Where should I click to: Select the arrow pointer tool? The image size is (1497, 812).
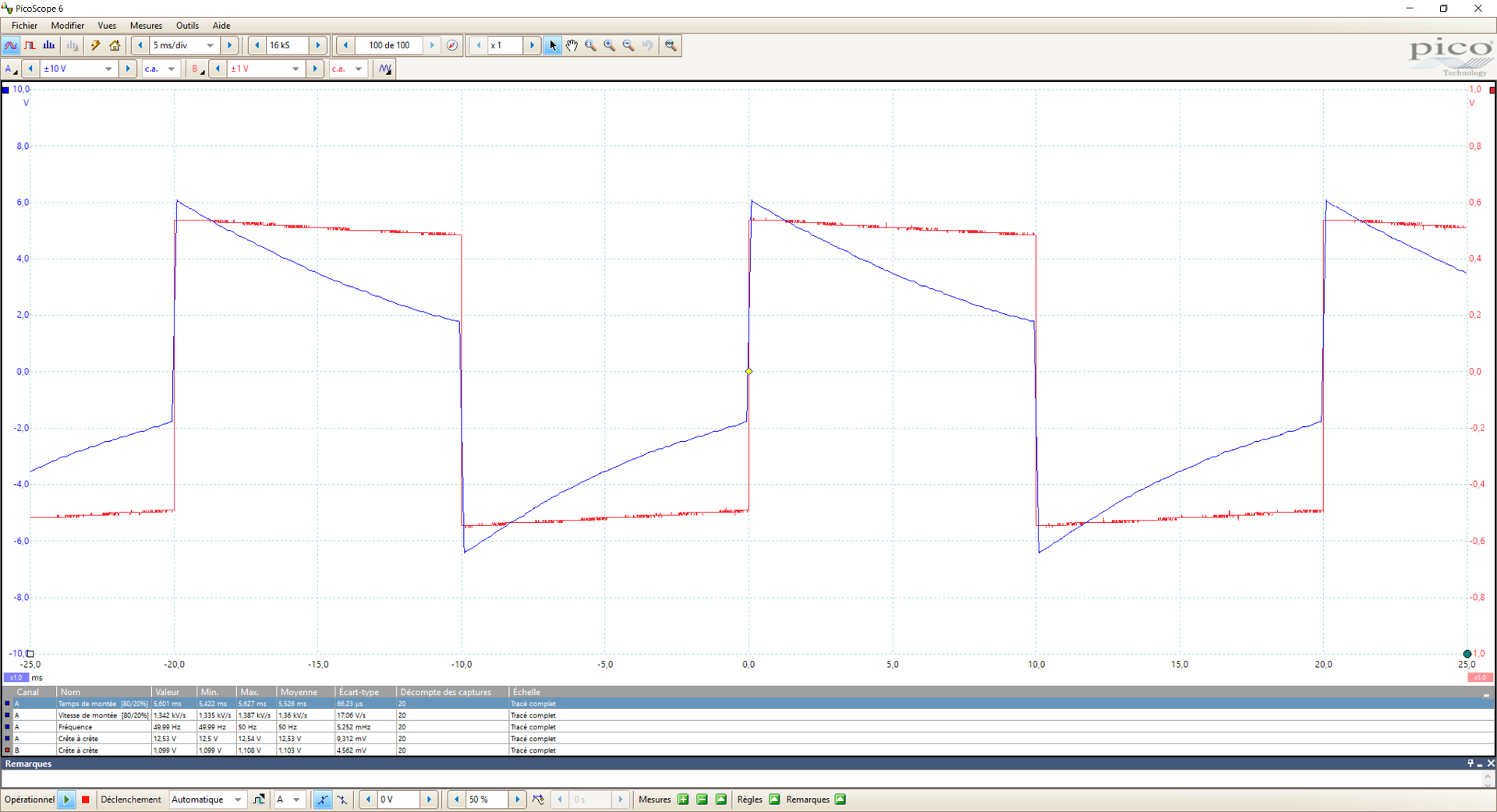click(553, 46)
